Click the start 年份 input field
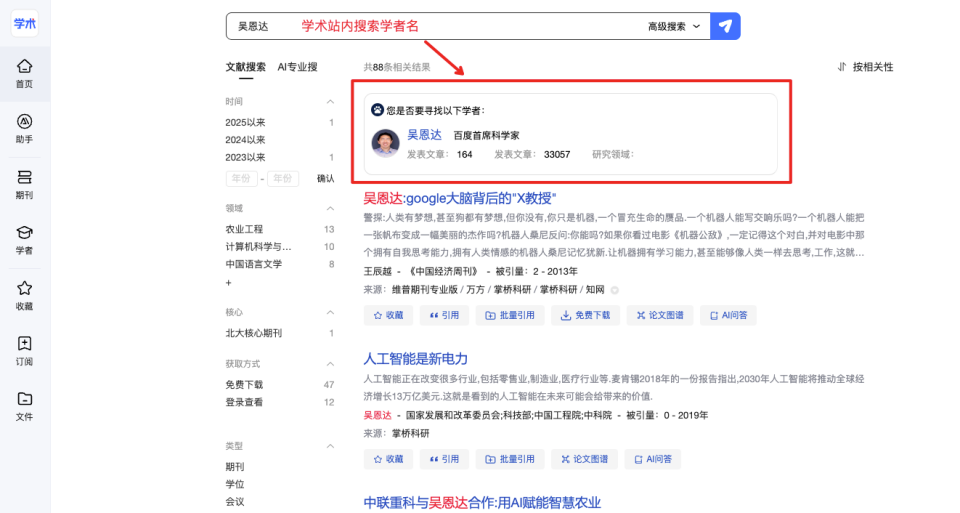The image size is (960, 513). pyautogui.click(x=241, y=179)
